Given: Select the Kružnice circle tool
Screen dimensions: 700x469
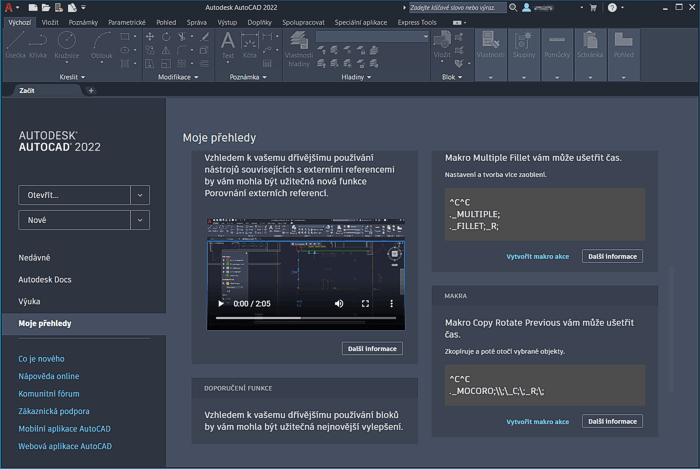Looking at the screenshot, I should tap(67, 45).
